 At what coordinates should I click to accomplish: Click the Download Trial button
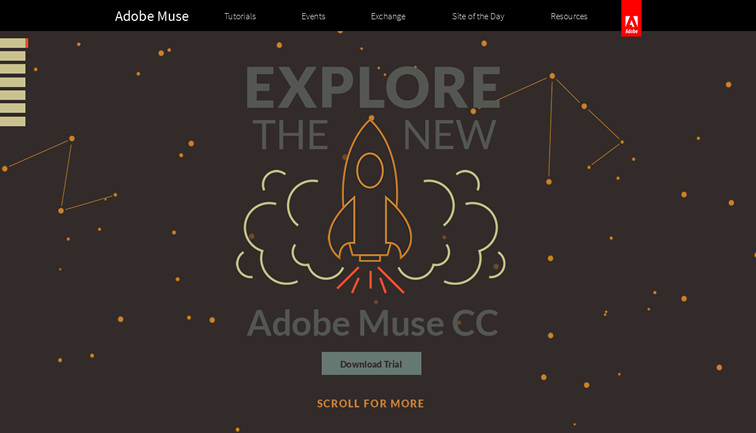click(371, 364)
